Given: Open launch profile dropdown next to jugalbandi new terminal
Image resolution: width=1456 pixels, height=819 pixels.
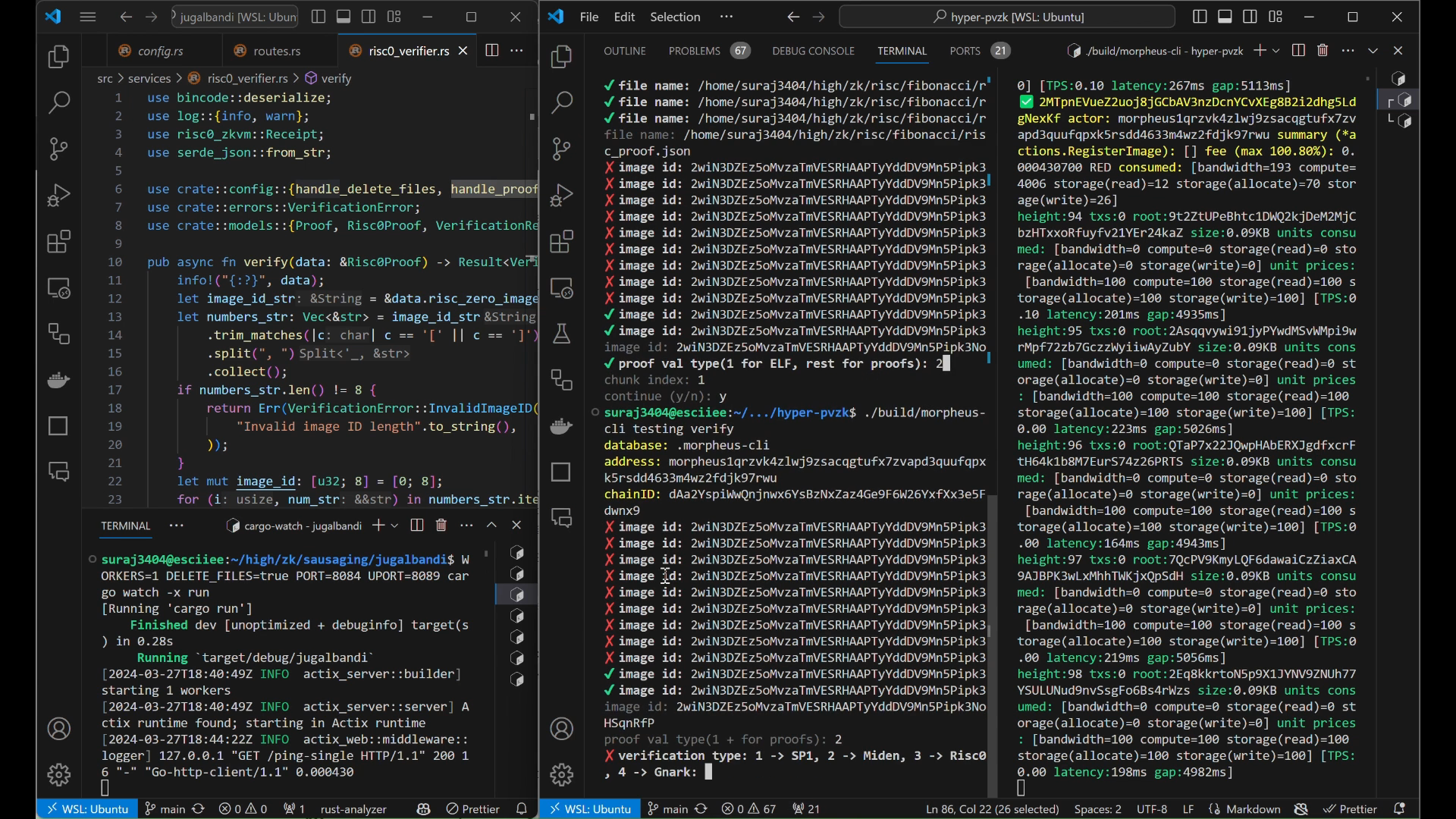Looking at the screenshot, I should 394,526.
